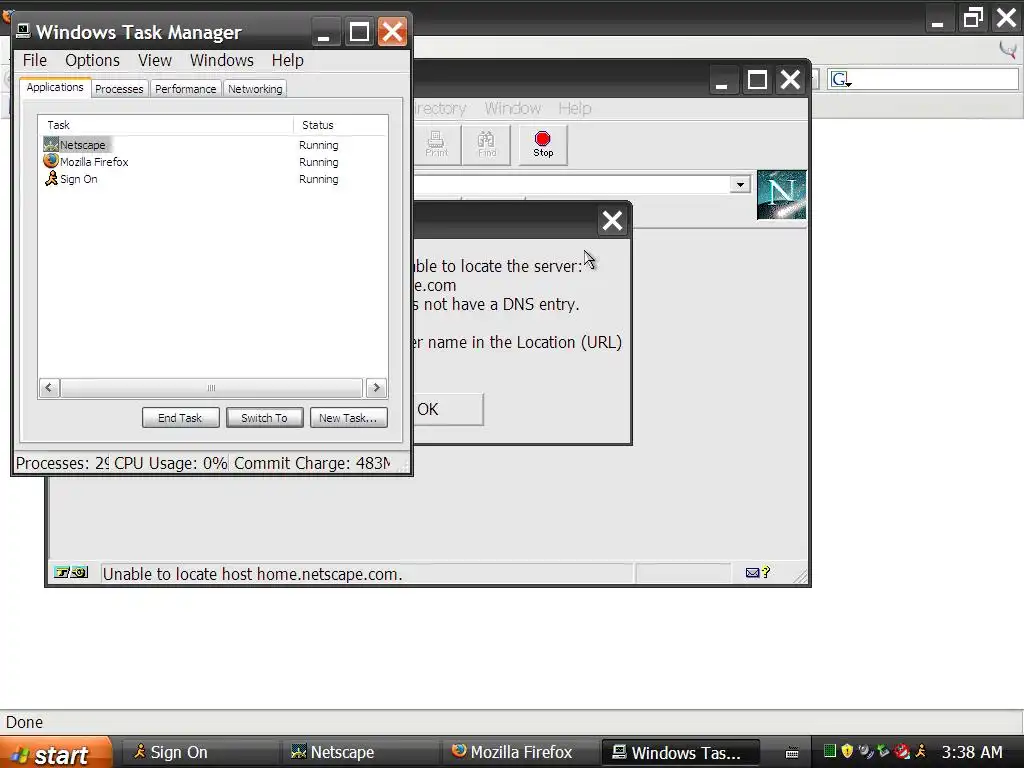Switch to Mozilla Firefox in the taskbar
Screen dimensions: 1024x768
click(x=520, y=752)
